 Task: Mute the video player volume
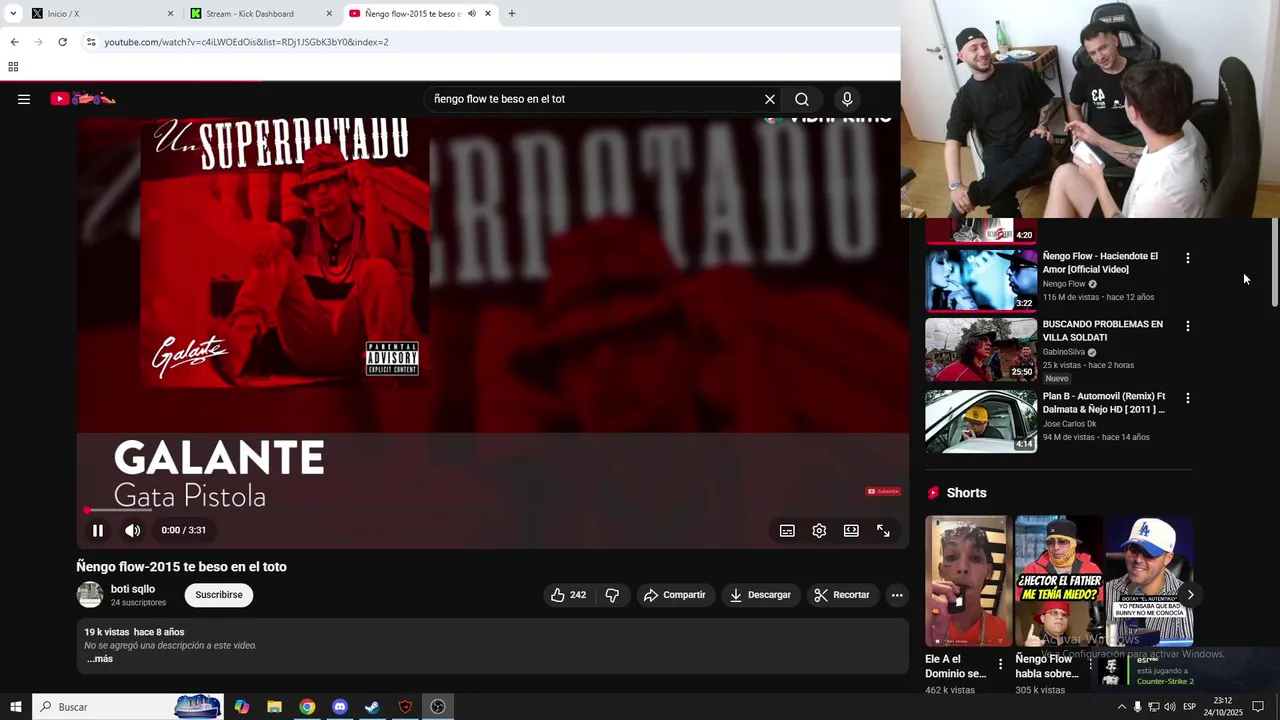132,531
